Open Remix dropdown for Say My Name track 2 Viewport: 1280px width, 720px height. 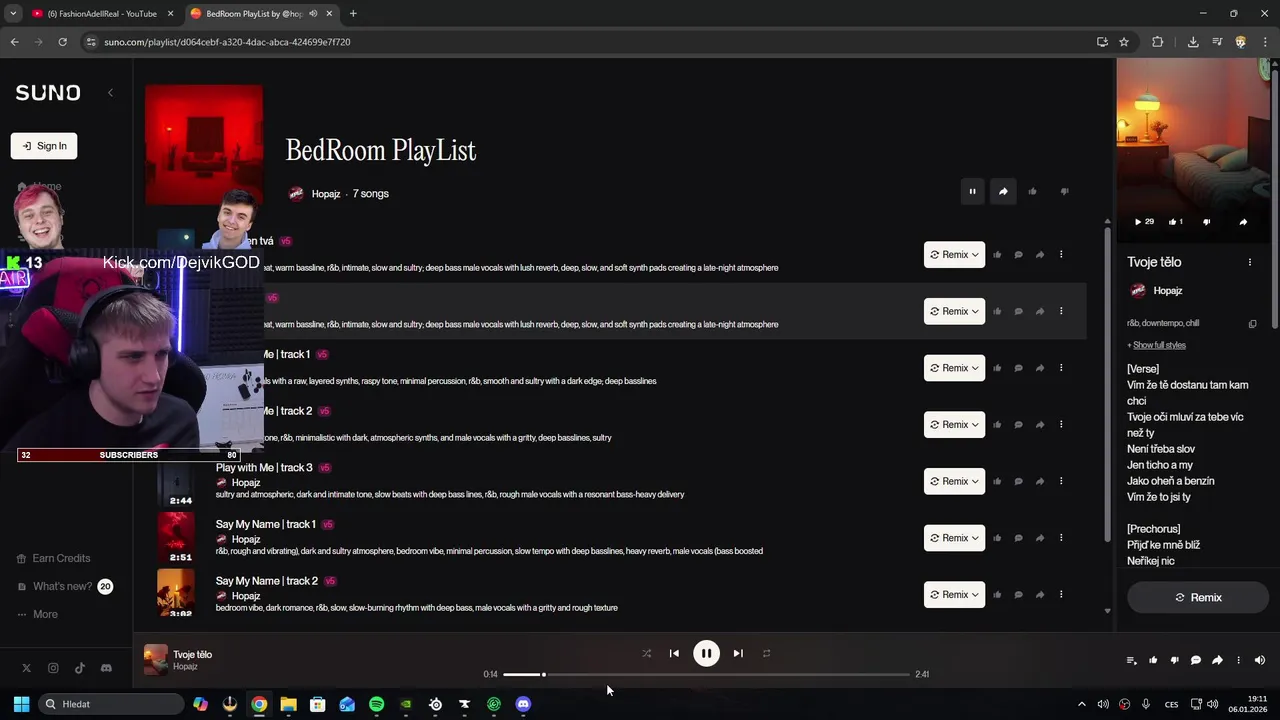click(954, 595)
